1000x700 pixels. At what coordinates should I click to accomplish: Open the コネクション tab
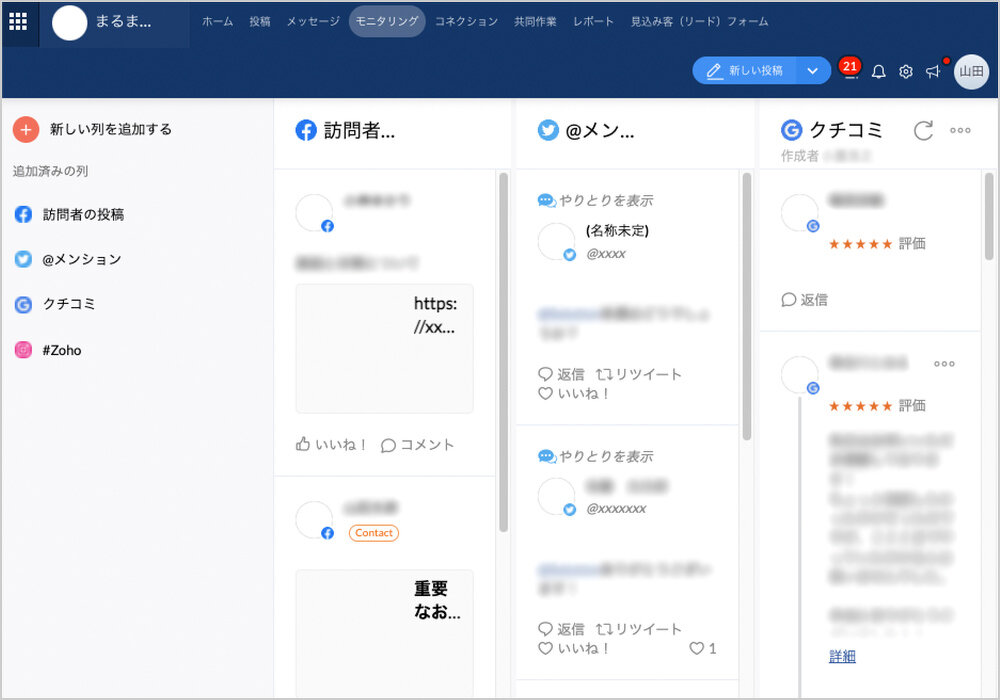pyautogui.click(x=466, y=22)
